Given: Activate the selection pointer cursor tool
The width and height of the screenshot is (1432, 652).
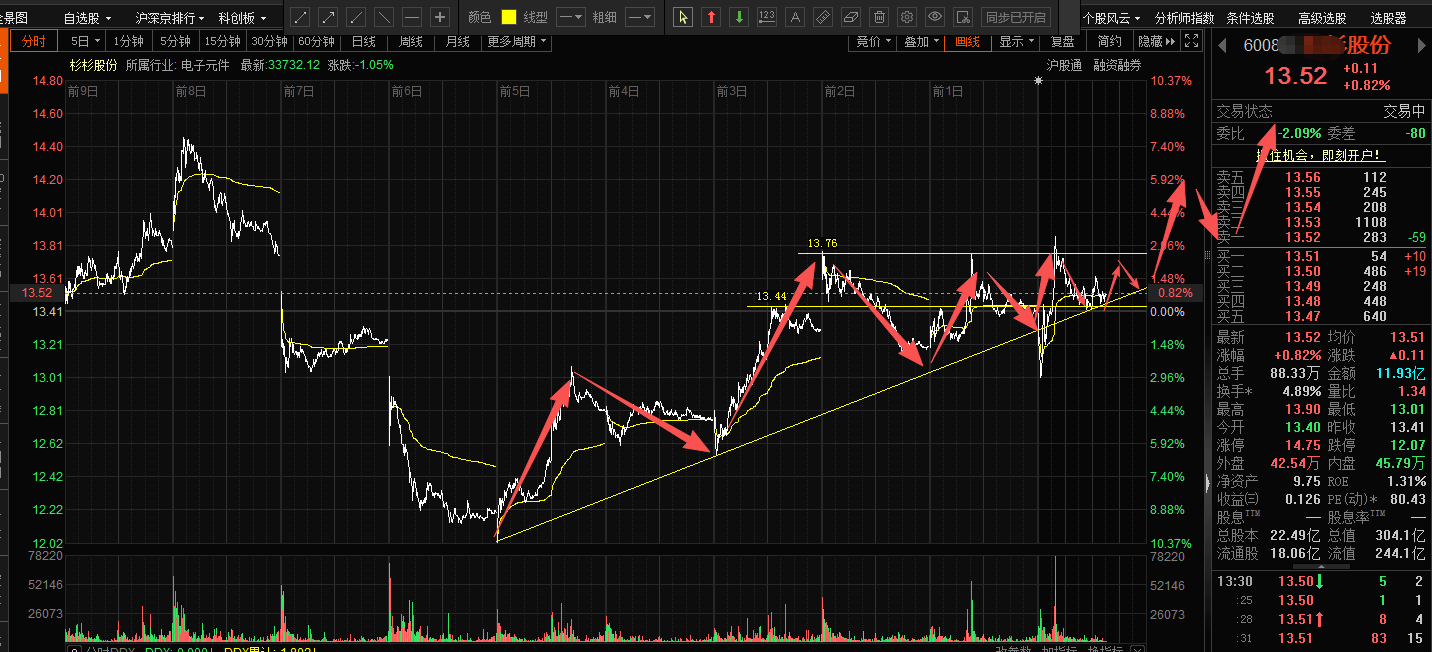Looking at the screenshot, I should (x=682, y=17).
